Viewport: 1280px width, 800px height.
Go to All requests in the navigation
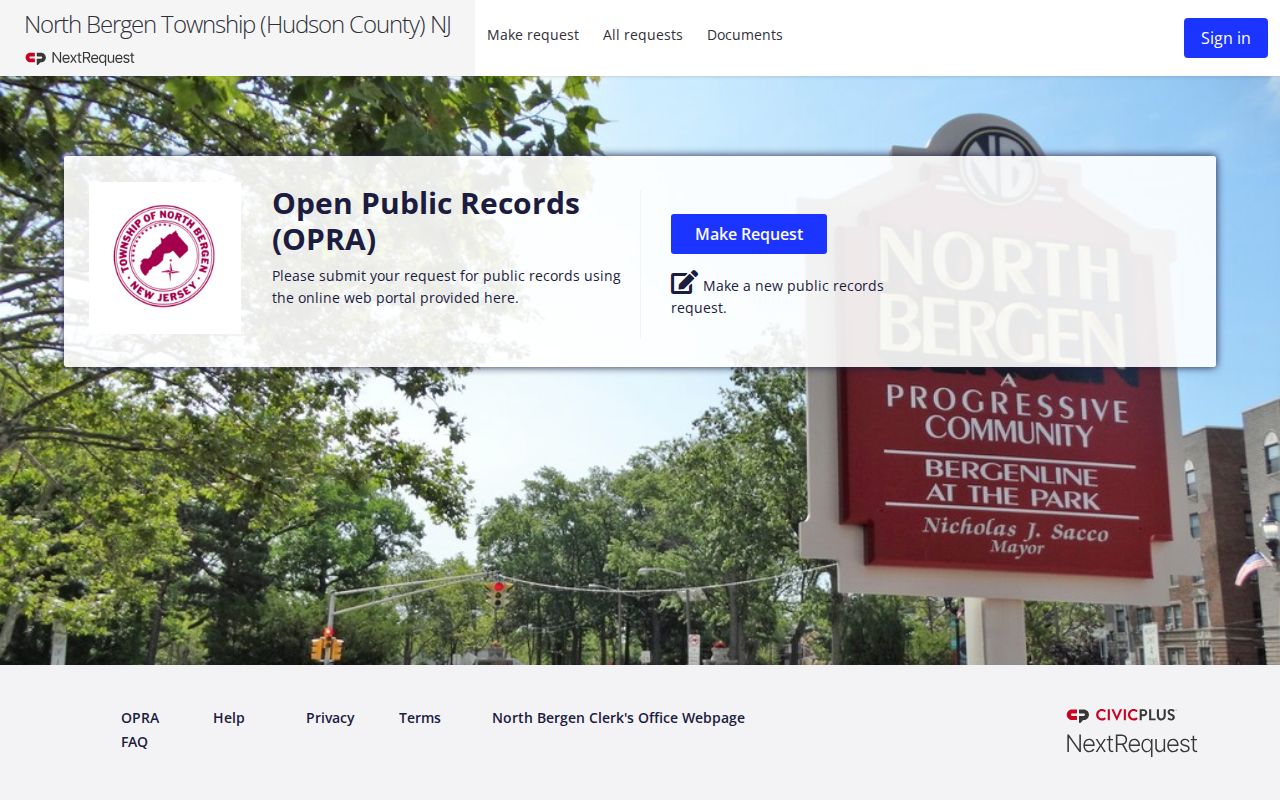pos(643,35)
